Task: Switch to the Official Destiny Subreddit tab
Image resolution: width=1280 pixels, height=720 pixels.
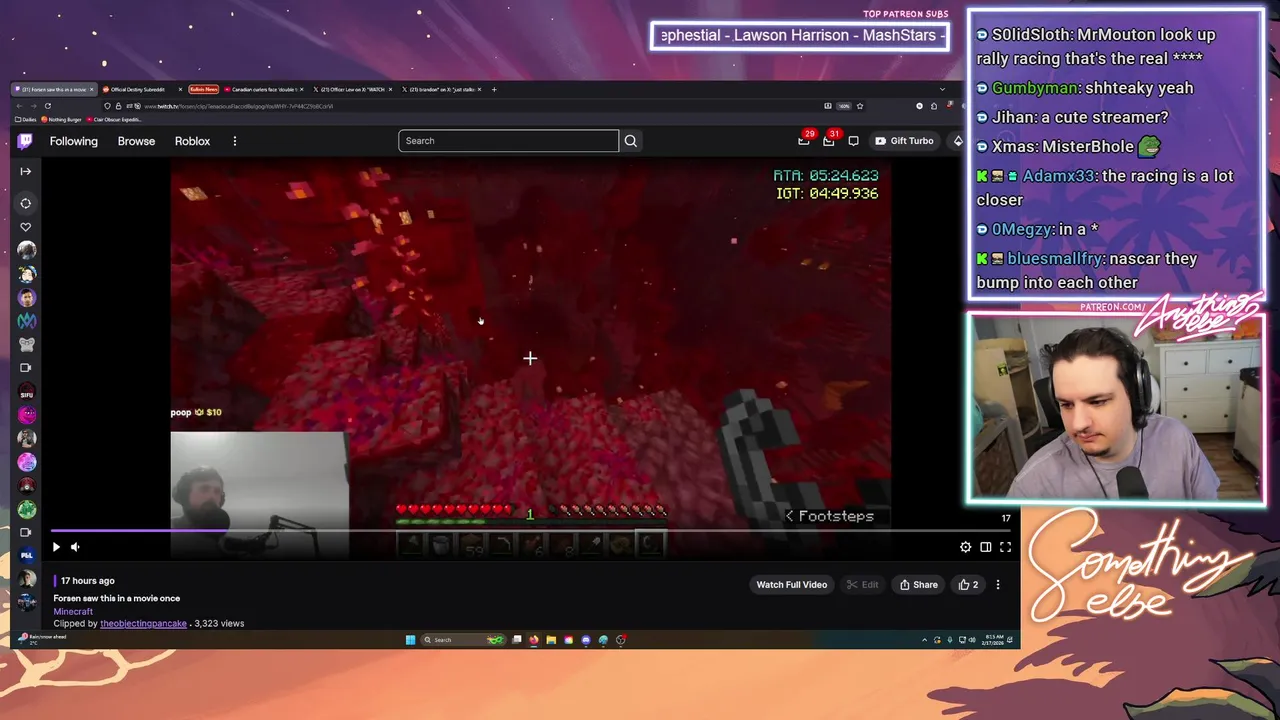Action: coord(138,89)
